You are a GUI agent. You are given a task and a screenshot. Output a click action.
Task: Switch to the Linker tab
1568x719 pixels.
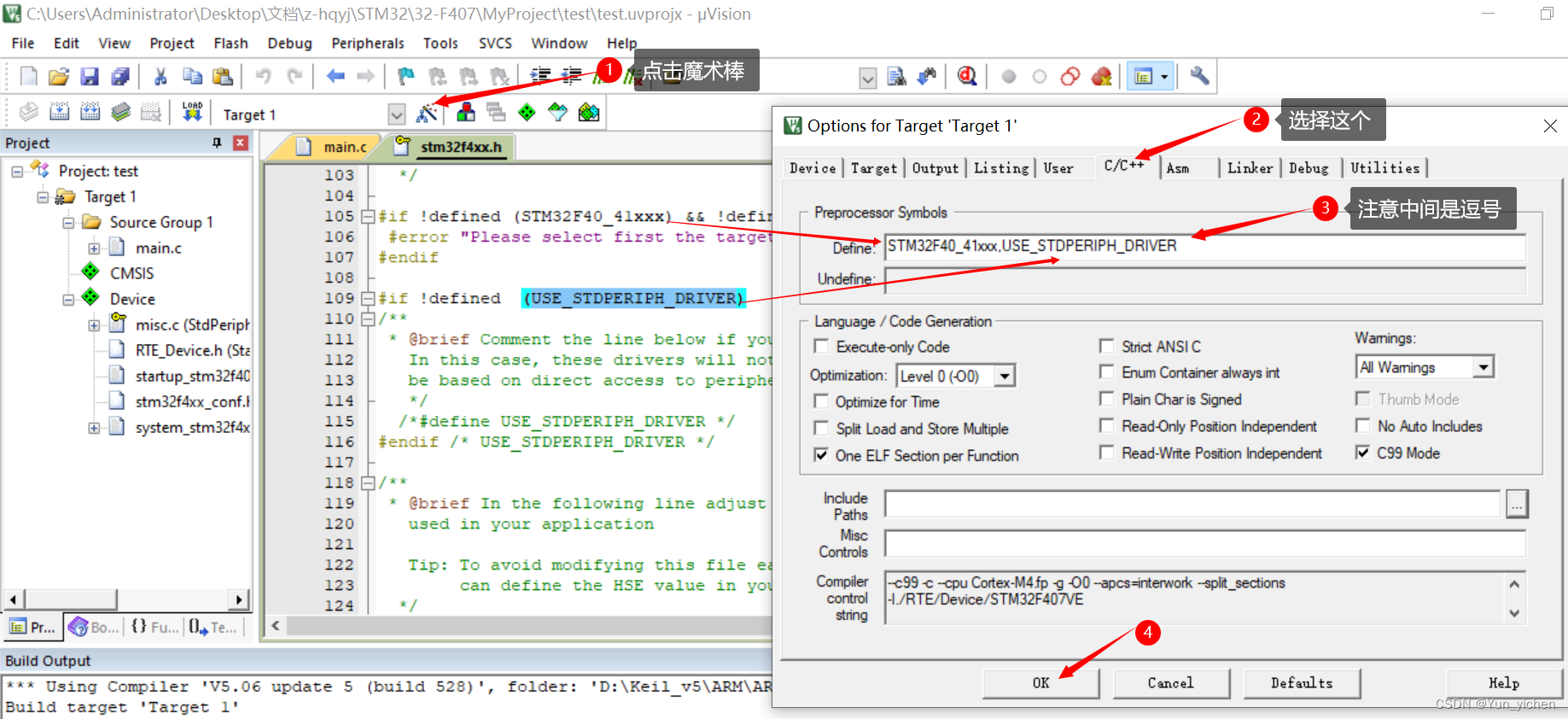tap(1250, 168)
